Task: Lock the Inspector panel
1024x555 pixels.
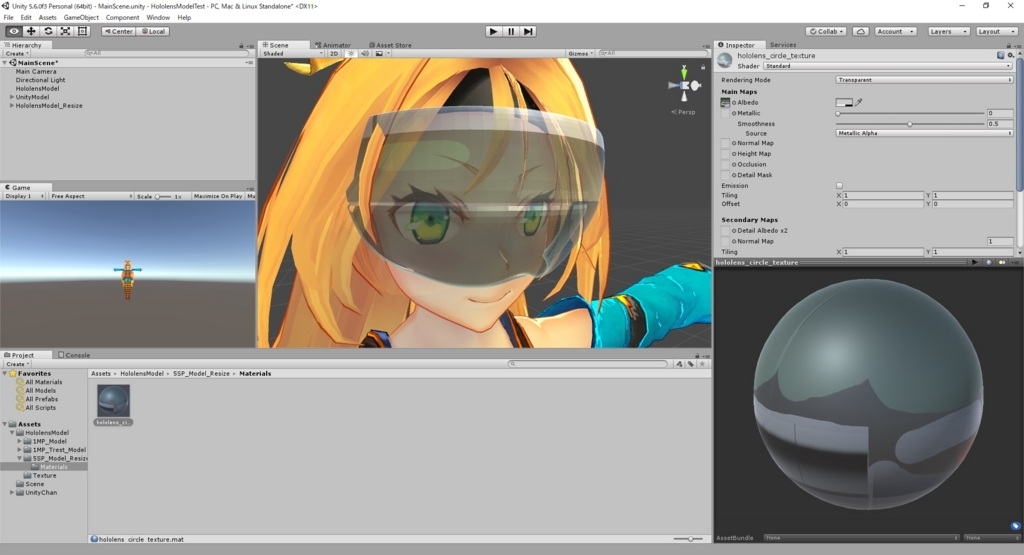Action: click(1008, 45)
